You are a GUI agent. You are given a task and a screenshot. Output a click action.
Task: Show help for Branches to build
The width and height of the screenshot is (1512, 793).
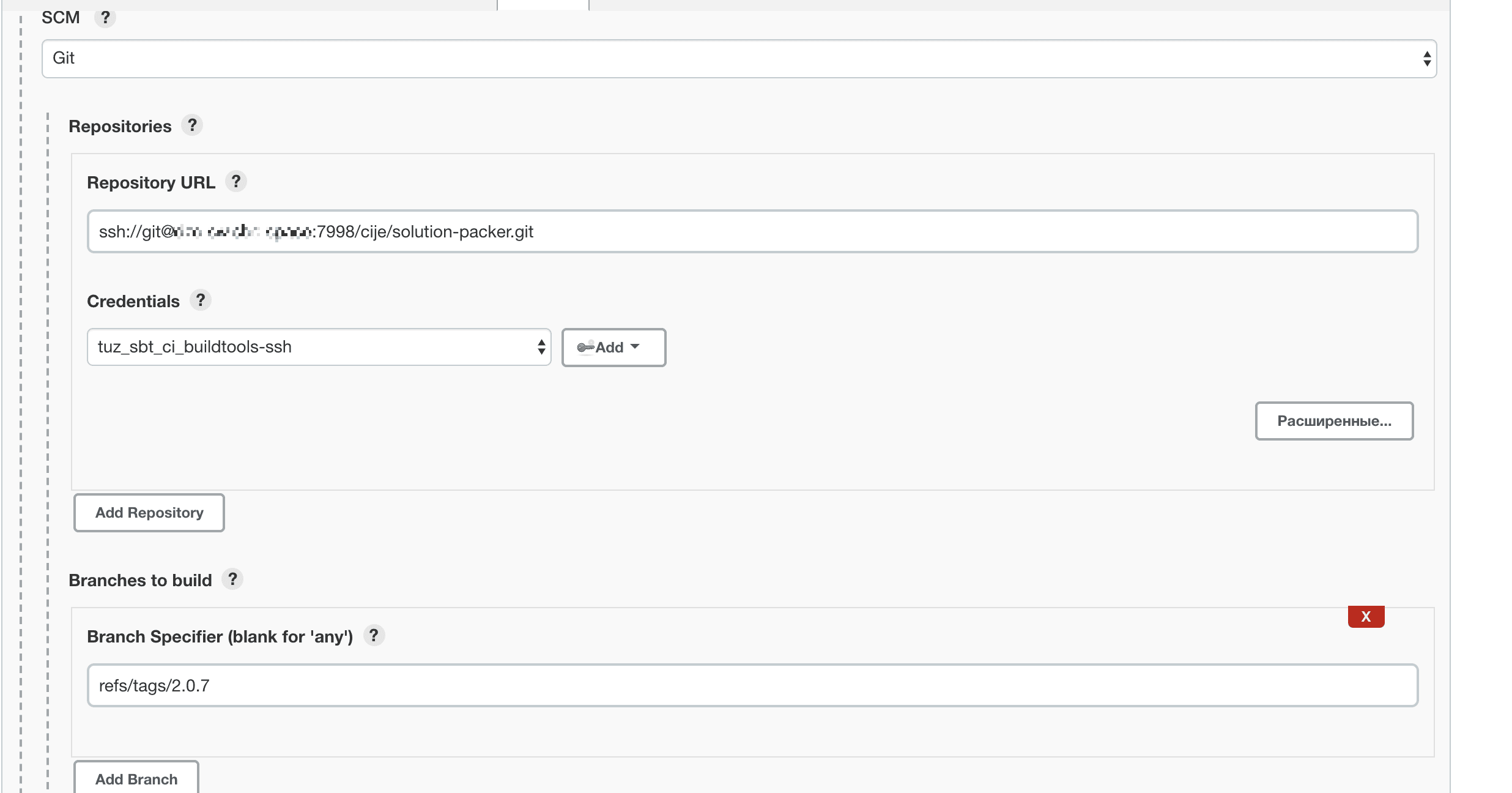pos(232,579)
